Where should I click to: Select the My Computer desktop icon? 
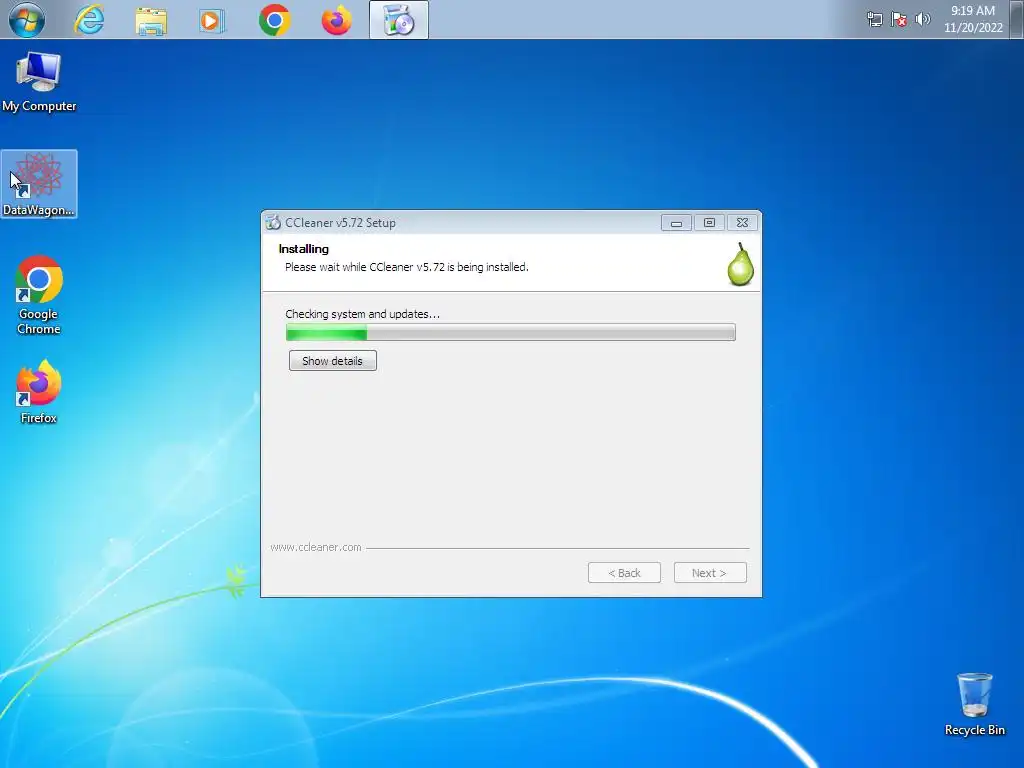point(39,82)
